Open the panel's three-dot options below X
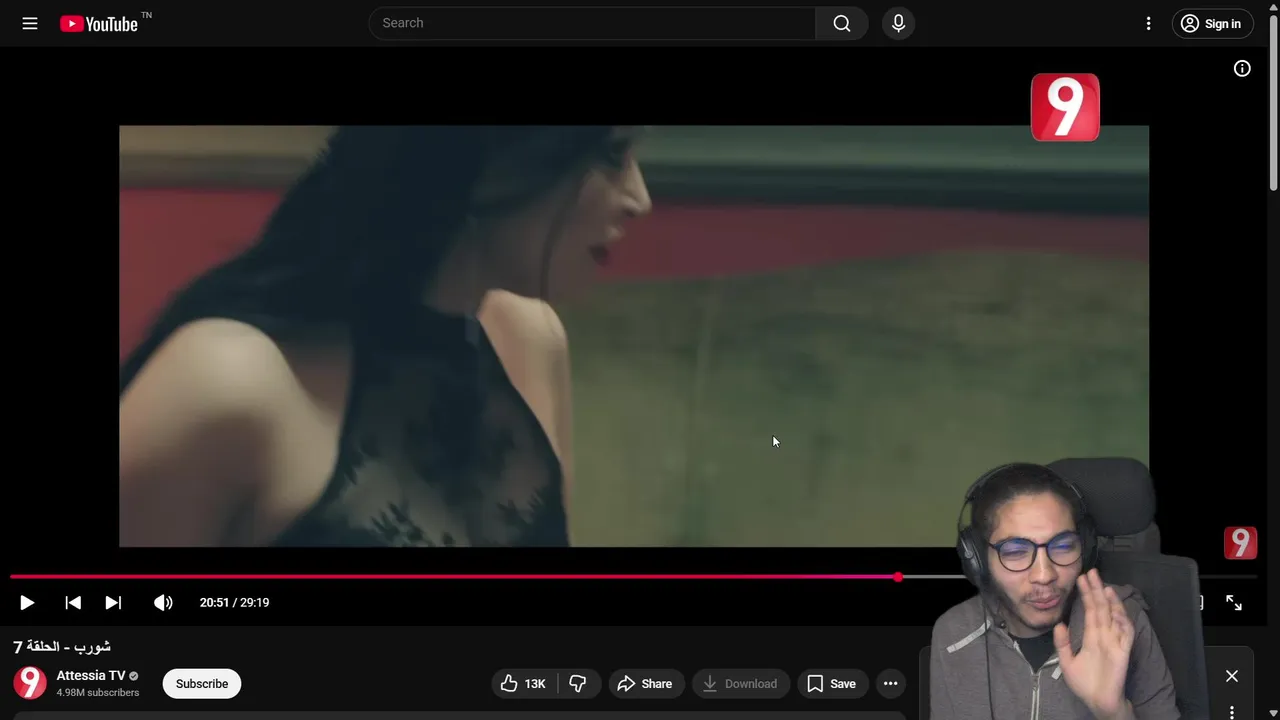This screenshot has height=720, width=1280. click(x=1232, y=712)
